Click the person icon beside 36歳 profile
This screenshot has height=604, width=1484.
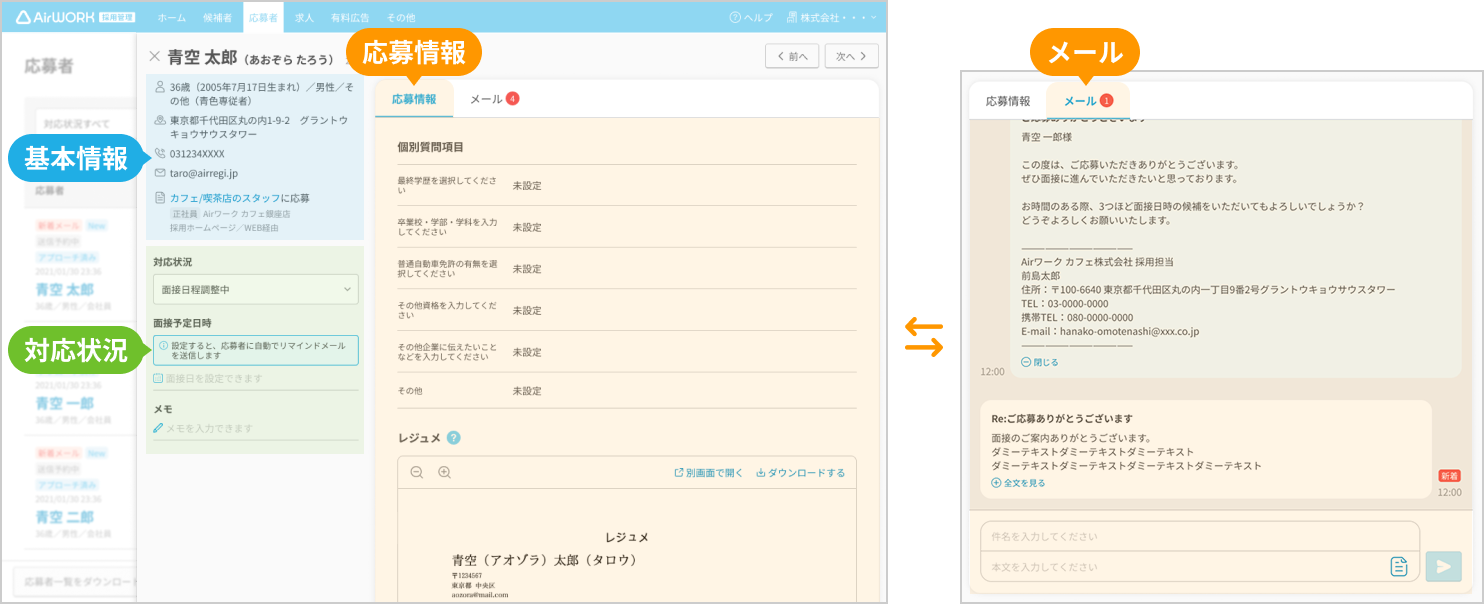160,88
